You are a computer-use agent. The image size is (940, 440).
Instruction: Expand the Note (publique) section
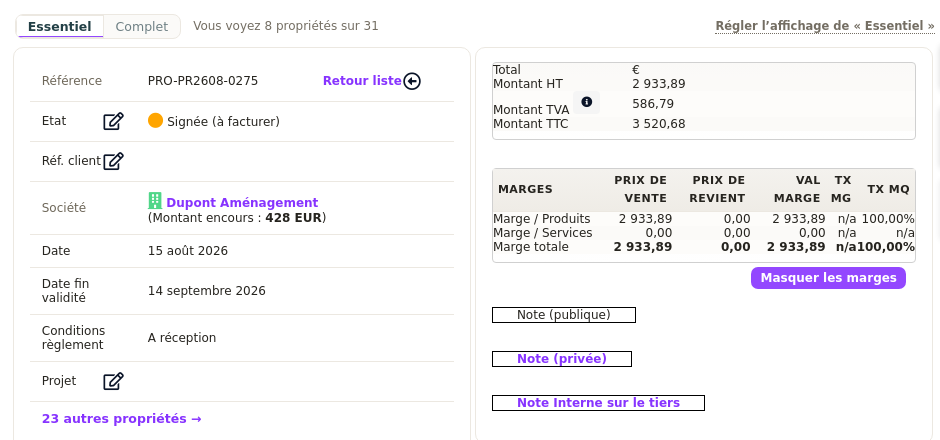click(x=564, y=315)
